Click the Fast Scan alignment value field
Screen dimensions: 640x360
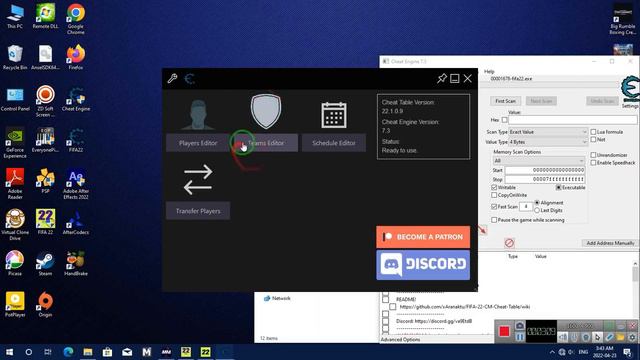click(526, 207)
